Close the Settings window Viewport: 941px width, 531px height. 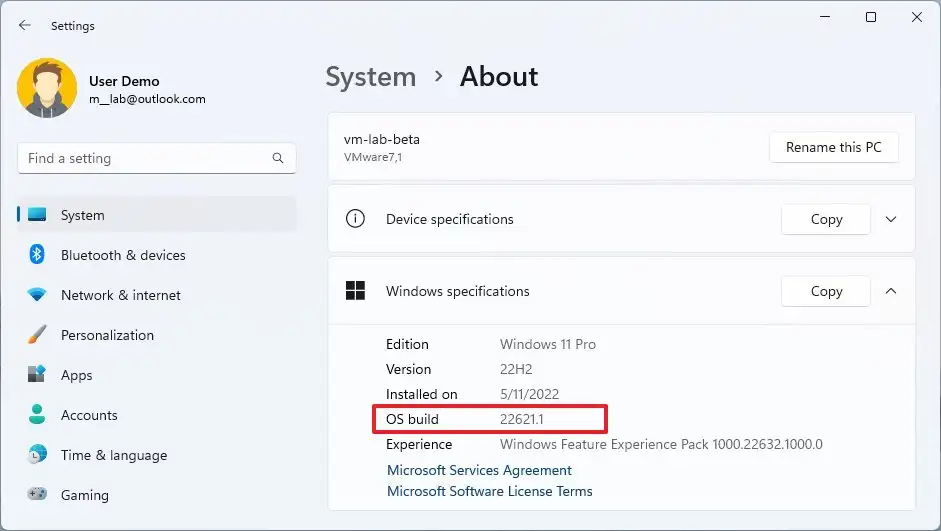pos(916,17)
